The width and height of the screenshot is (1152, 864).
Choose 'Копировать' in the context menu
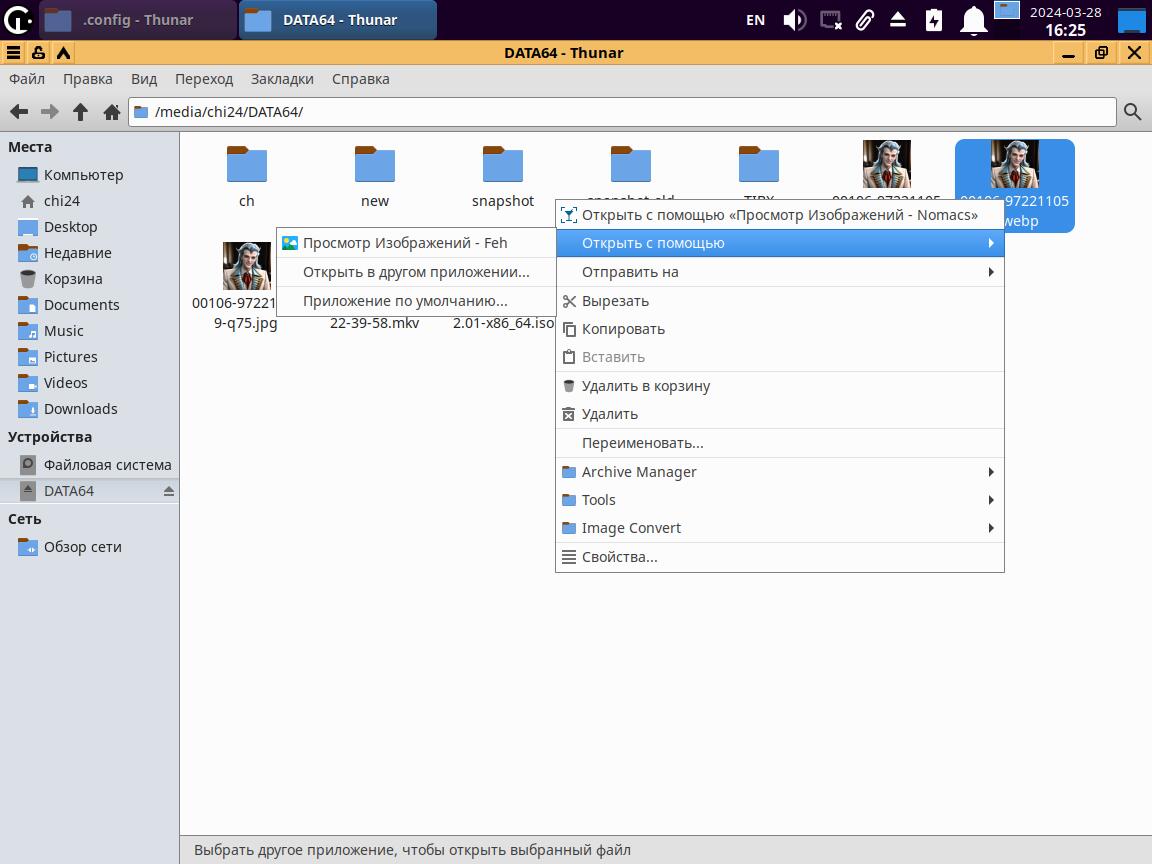coord(623,329)
